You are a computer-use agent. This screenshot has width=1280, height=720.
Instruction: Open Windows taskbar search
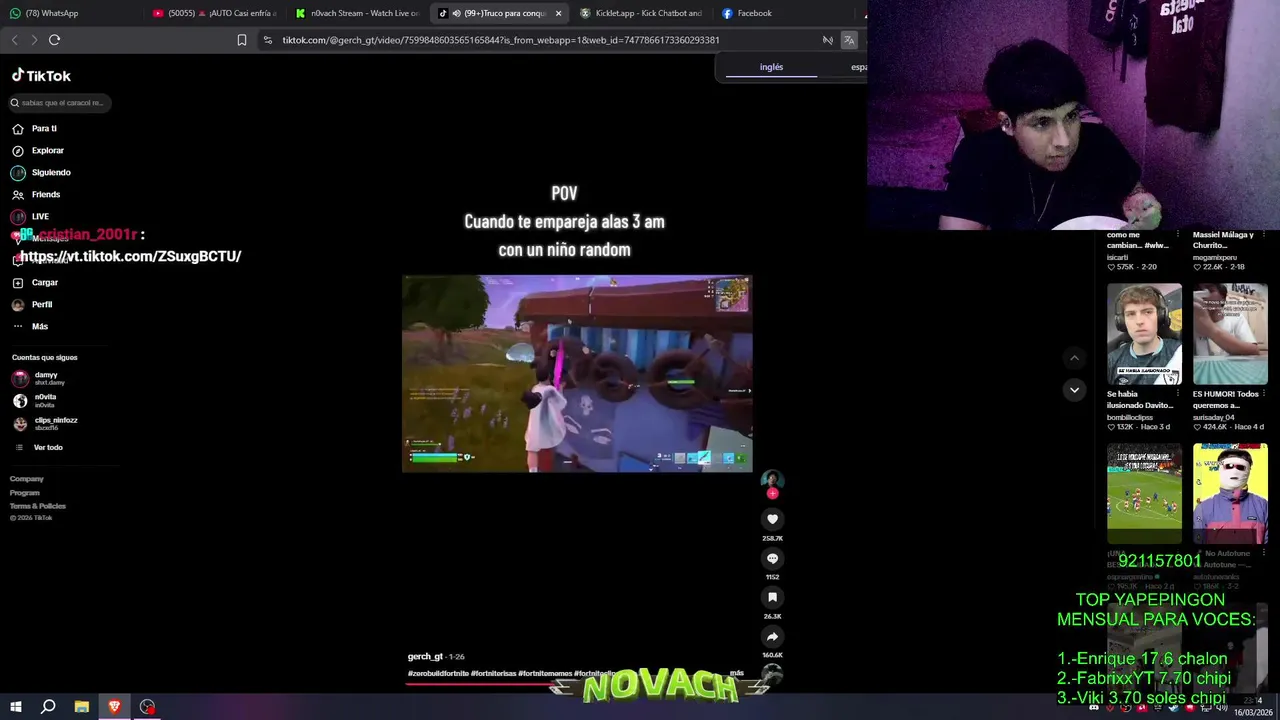click(48, 707)
